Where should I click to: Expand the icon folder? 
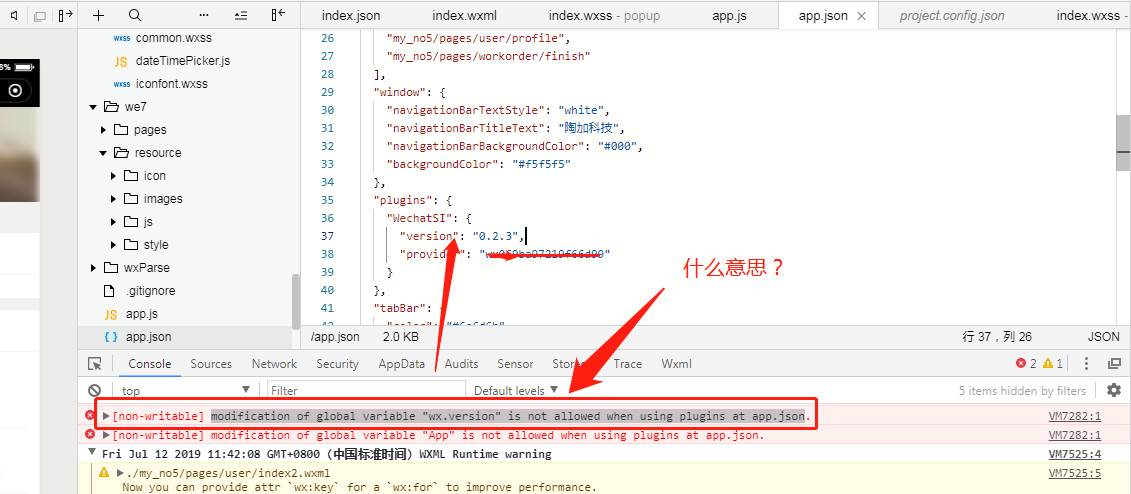tap(114, 176)
